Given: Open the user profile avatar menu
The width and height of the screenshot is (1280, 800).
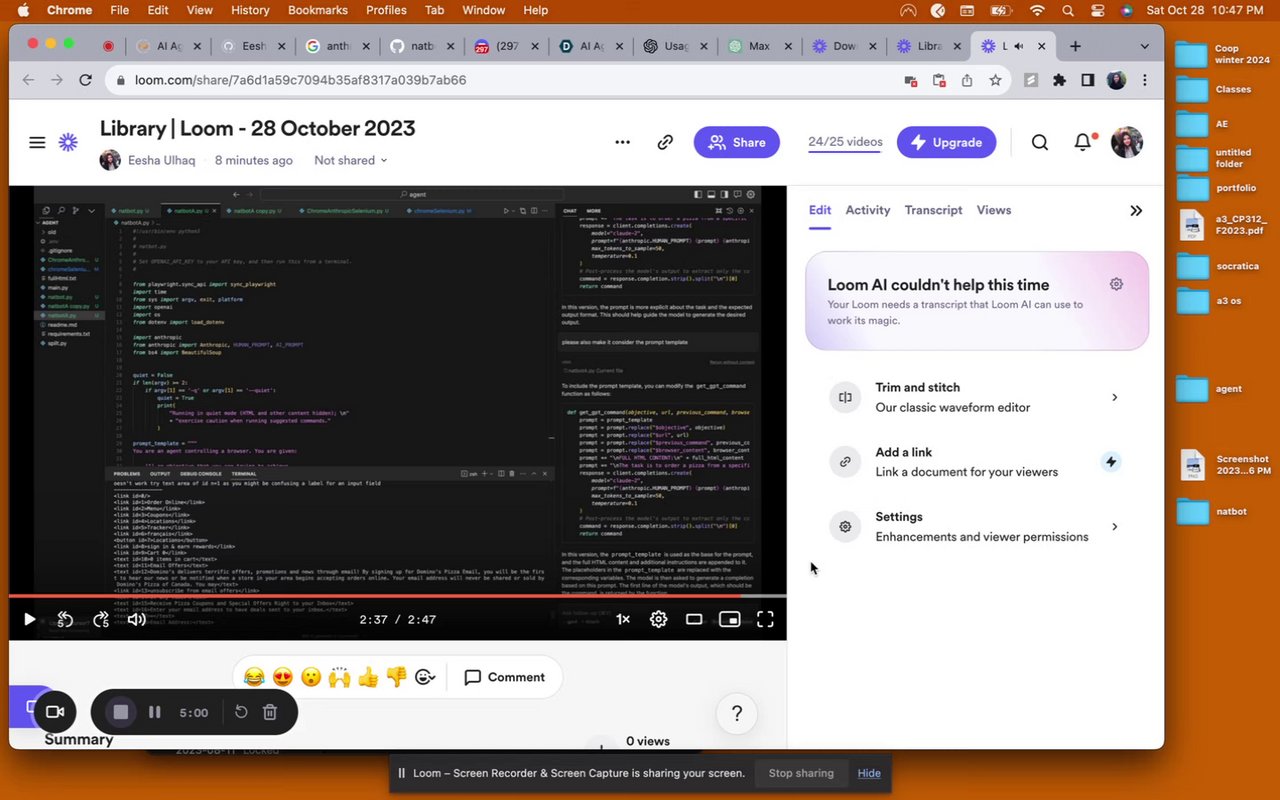Looking at the screenshot, I should [x=1127, y=142].
